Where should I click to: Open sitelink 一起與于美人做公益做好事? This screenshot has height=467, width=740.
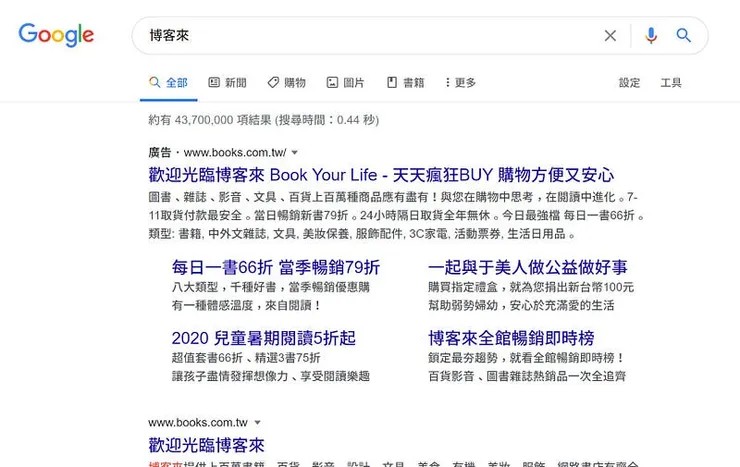(528, 267)
